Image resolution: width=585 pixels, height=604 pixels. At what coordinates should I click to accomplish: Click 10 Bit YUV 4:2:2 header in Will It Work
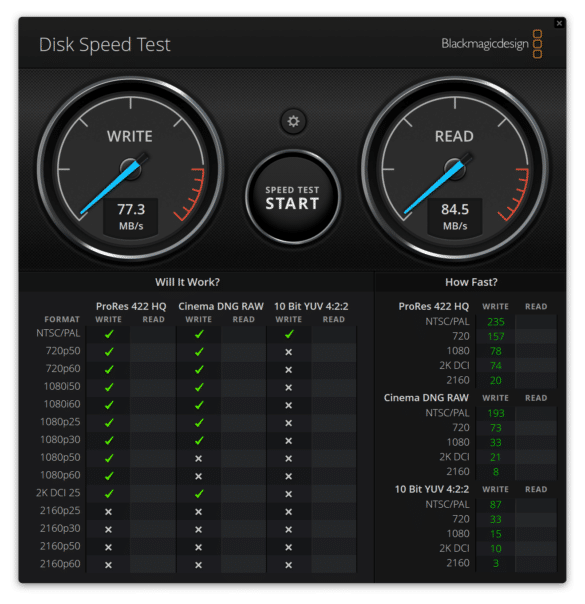[311, 306]
